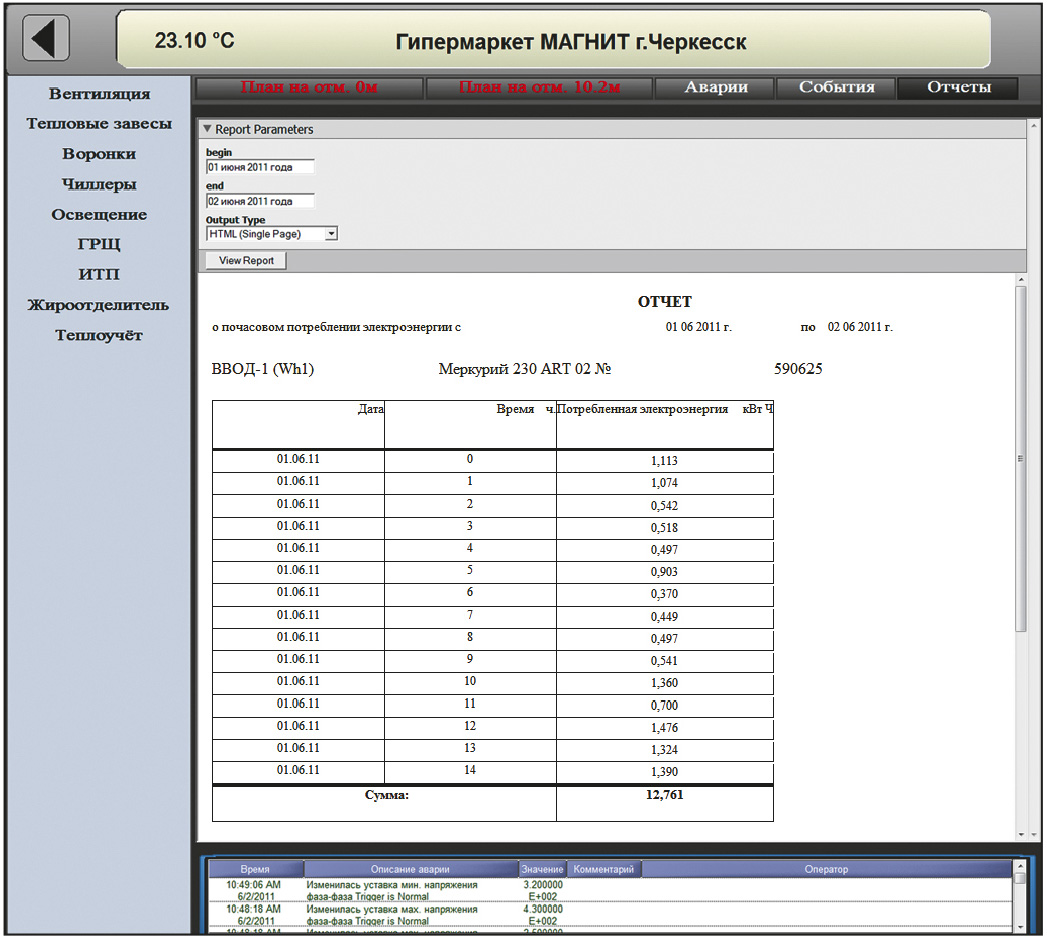Open the Воронки section
The image size is (1047, 942).
coord(99,154)
